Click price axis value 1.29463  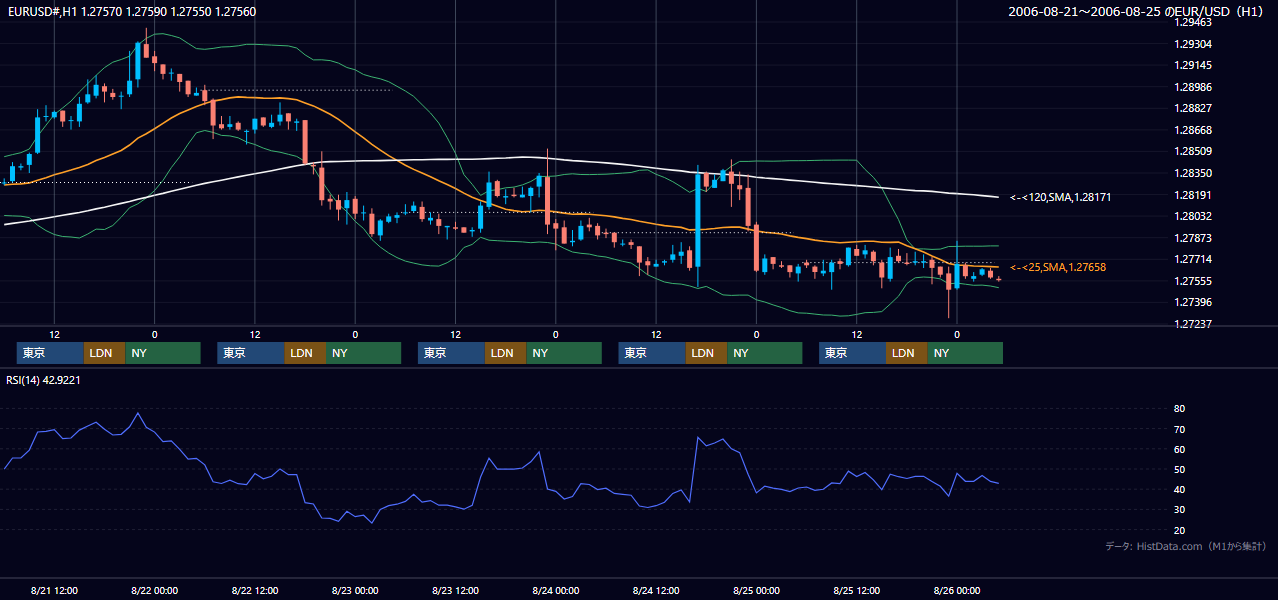[1192, 23]
